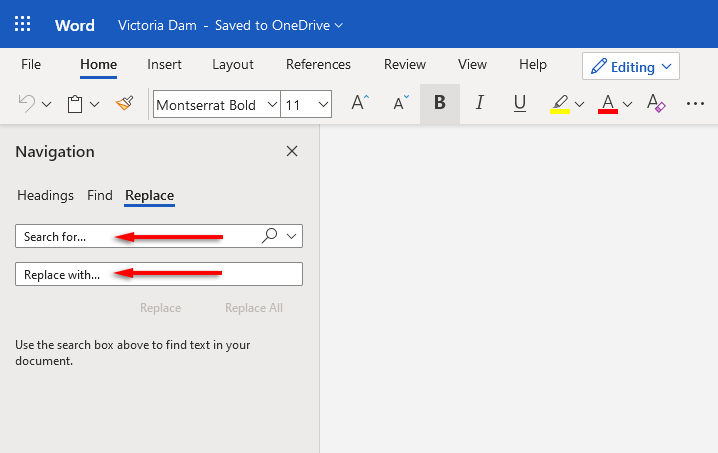718x453 pixels.
Task: Open the font size 11 dropdown
Action: 323,104
